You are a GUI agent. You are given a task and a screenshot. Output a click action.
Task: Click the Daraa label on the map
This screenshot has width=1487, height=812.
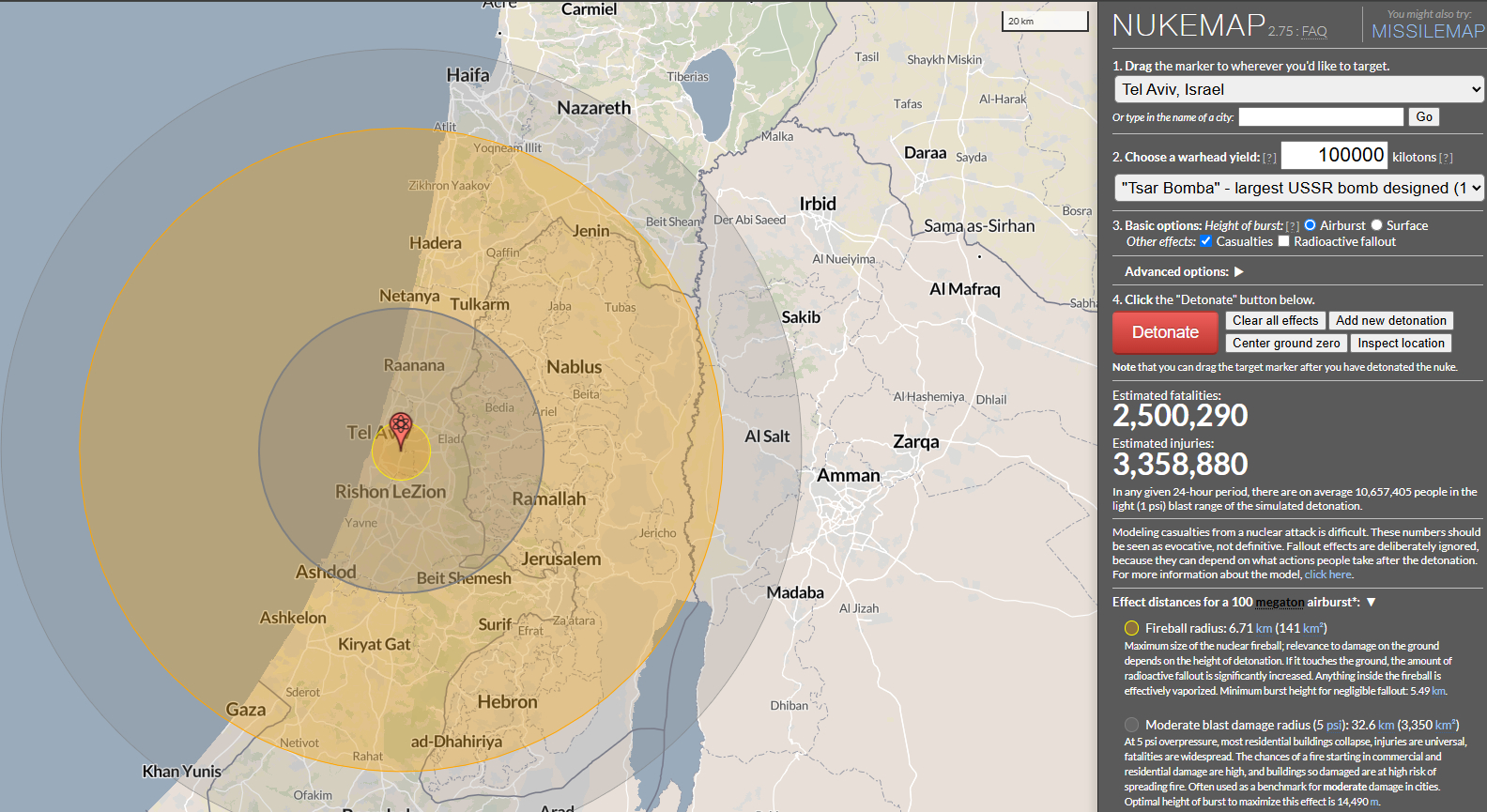[x=925, y=153]
